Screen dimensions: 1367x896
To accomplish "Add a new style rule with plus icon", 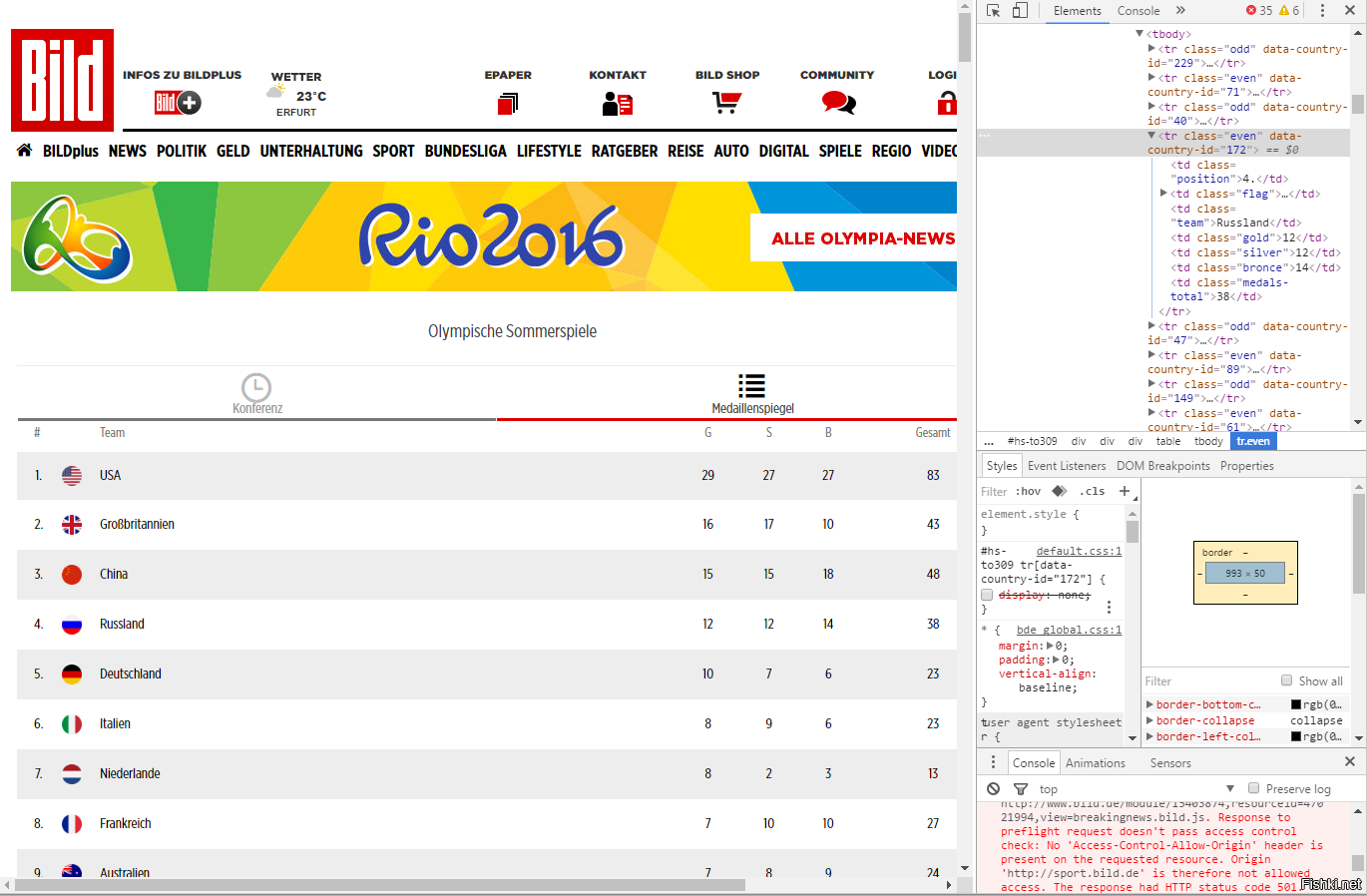I will point(1125,491).
